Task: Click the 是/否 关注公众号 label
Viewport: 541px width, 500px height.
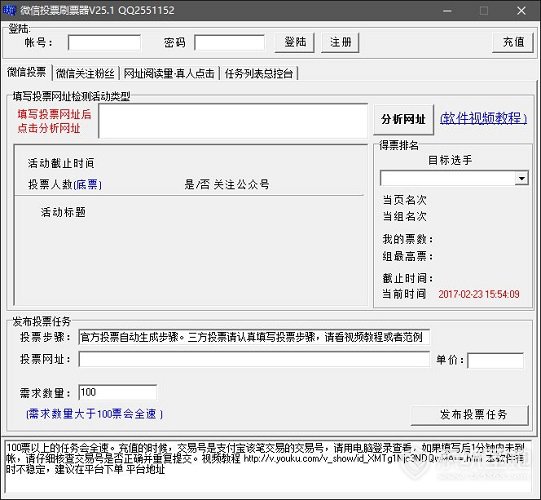Action: [x=227, y=185]
